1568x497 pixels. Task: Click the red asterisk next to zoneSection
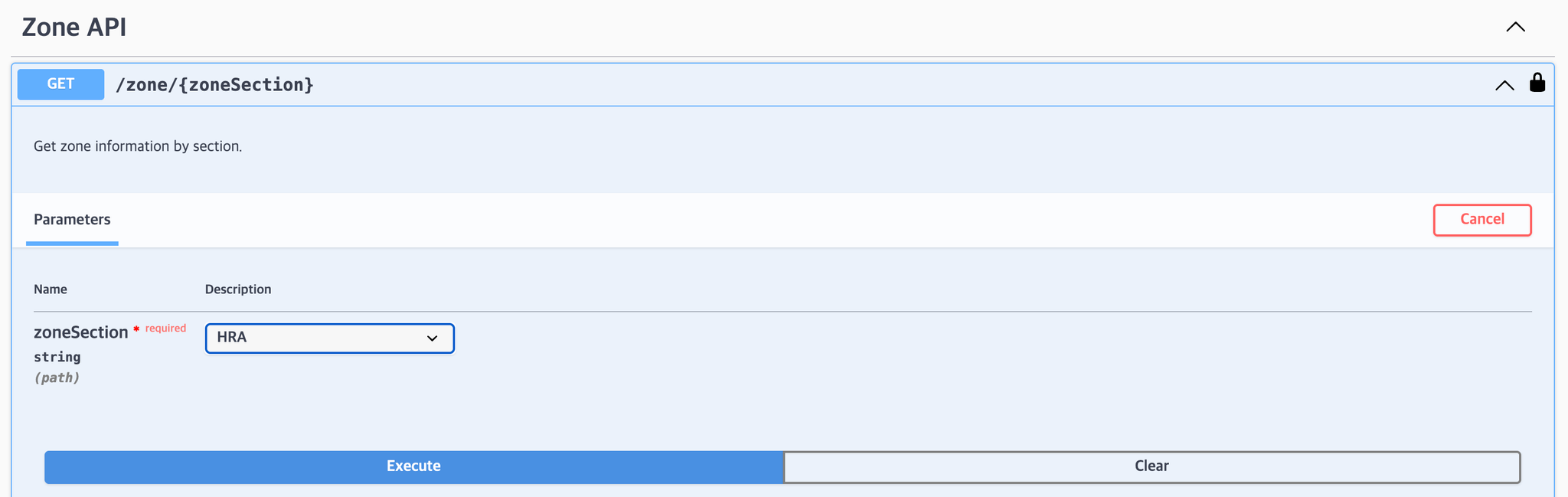click(136, 329)
